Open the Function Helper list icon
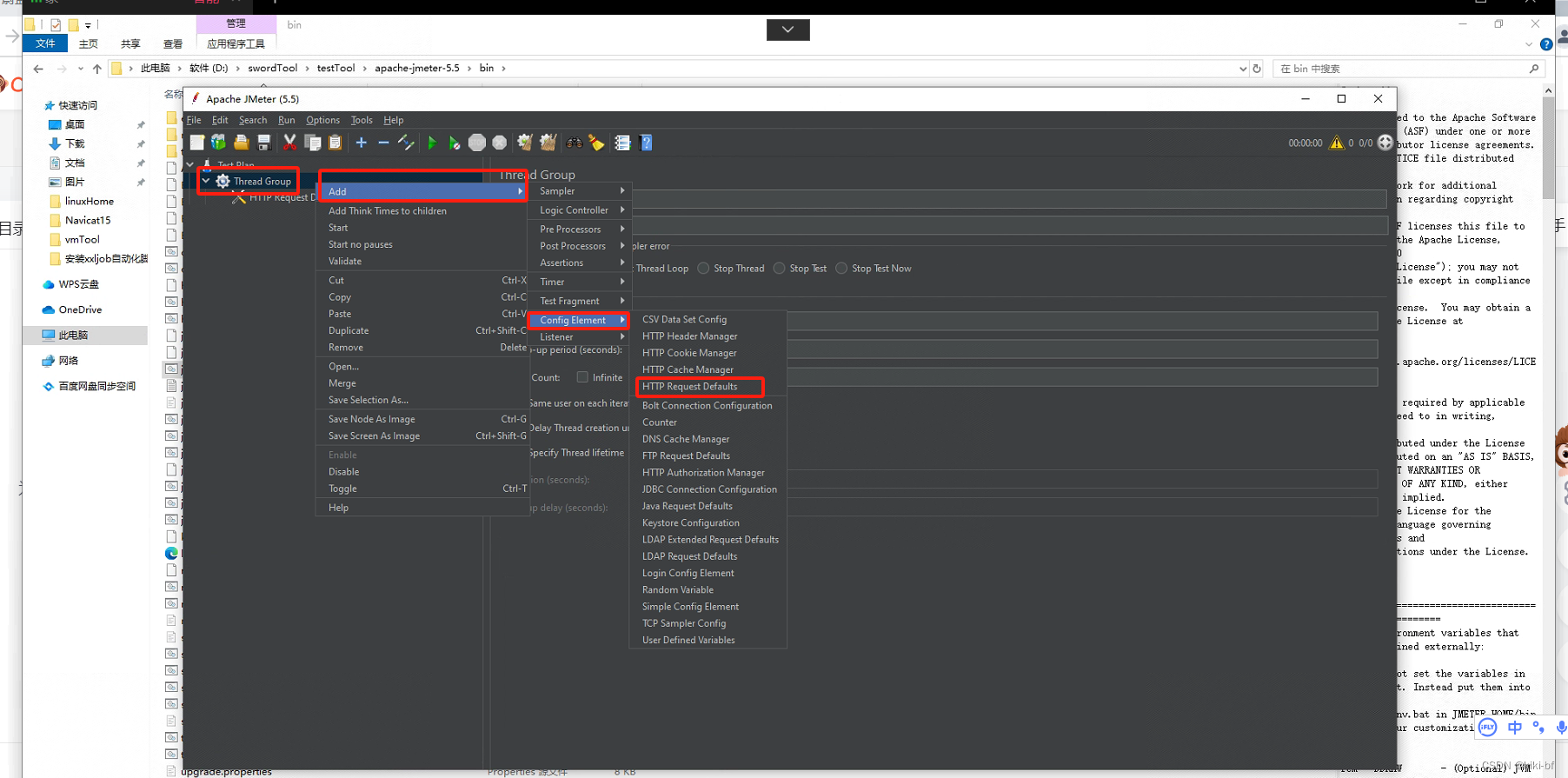This screenshot has width=1568, height=778. coord(622,143)
